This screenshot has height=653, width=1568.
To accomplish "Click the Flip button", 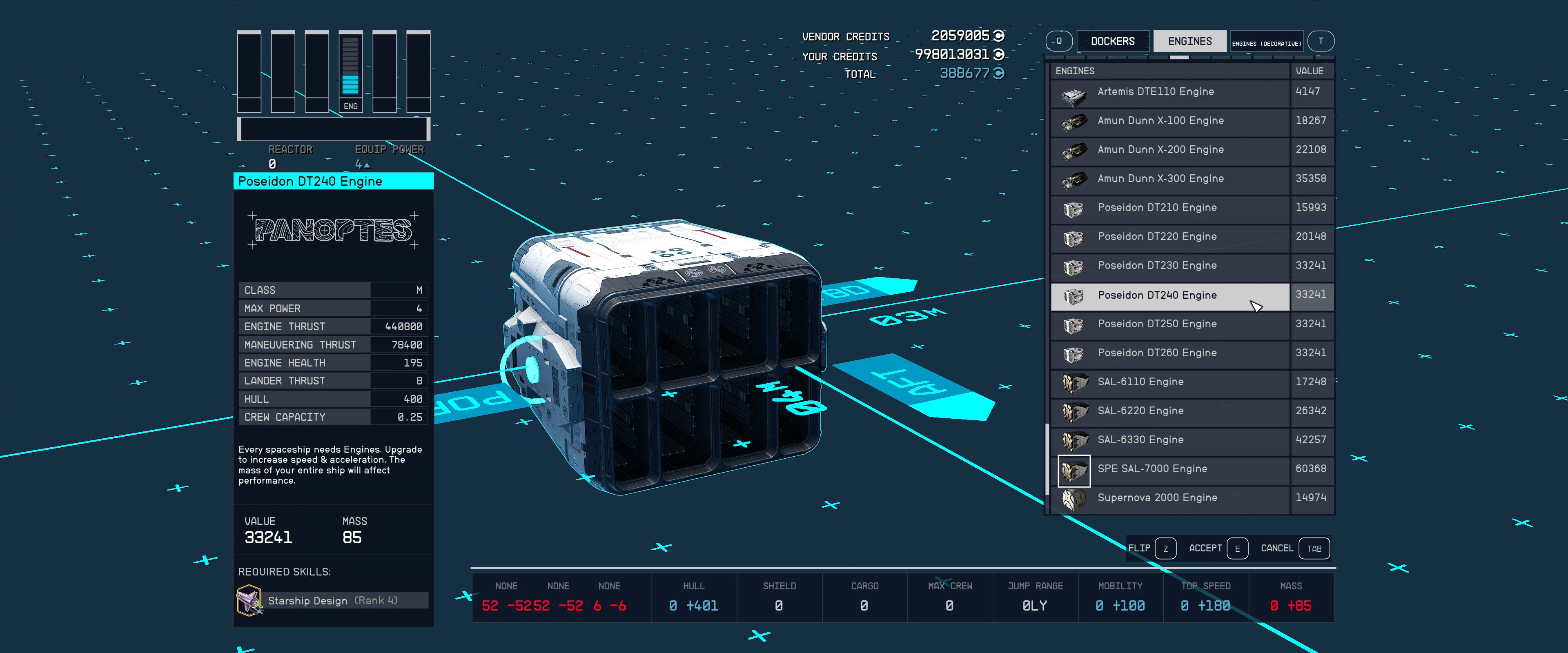I will 1151,549.
